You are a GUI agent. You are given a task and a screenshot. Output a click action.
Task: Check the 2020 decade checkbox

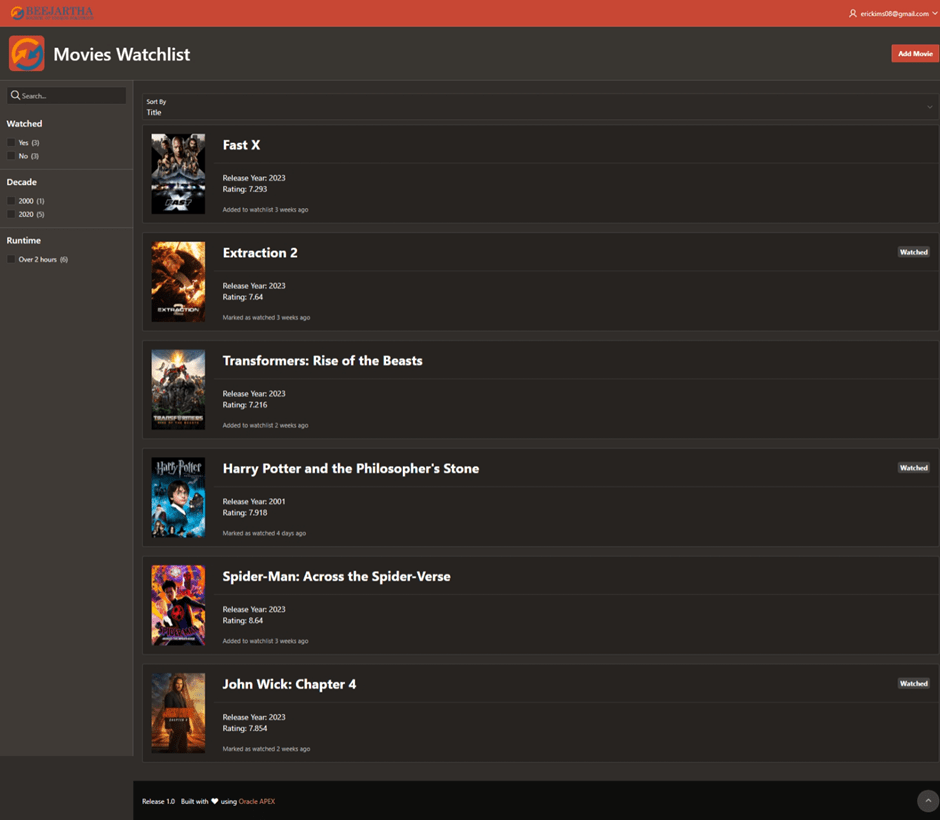pyautogui.click(x=11, y=214)
